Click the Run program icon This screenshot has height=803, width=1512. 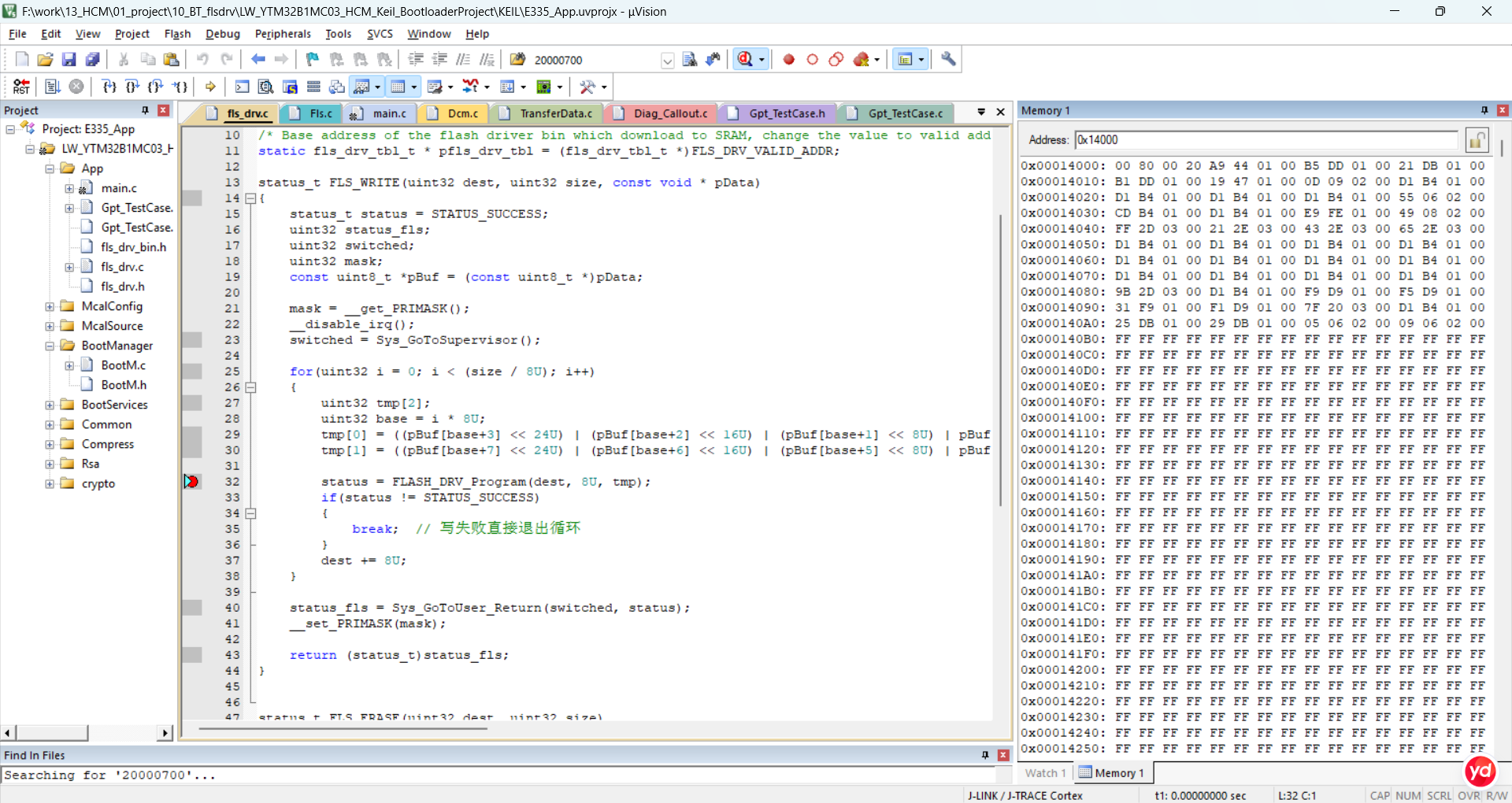(x=52, y=87)
